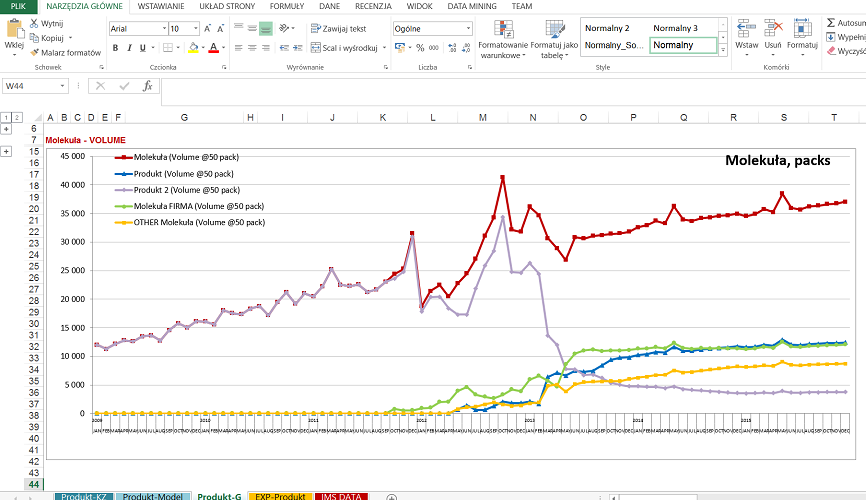The height and width of the screenshot is (500, 866).
Task: Click the insert function fx icon
Action: [147, 86]
